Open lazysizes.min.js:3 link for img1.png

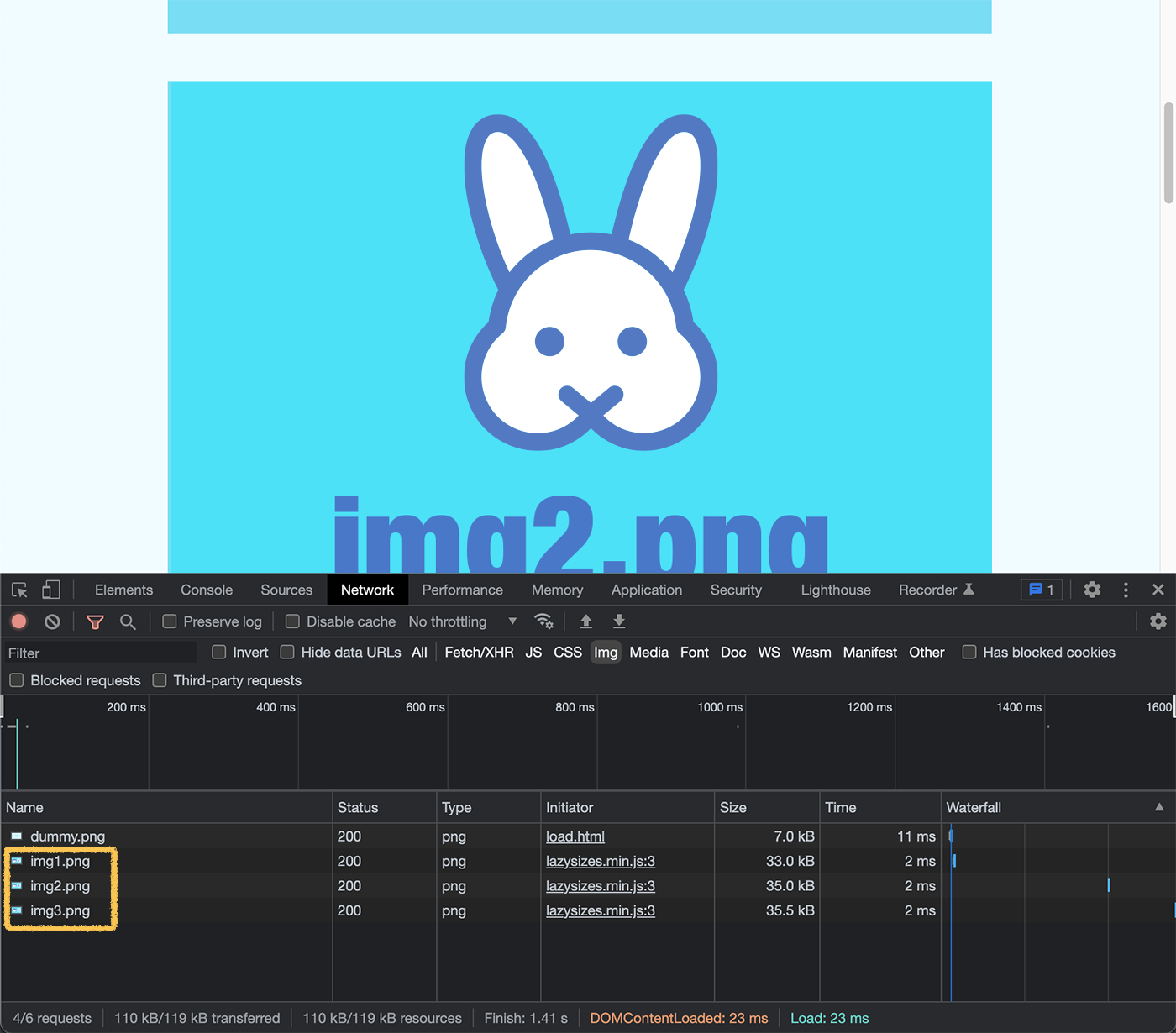[x=601, y=861]
